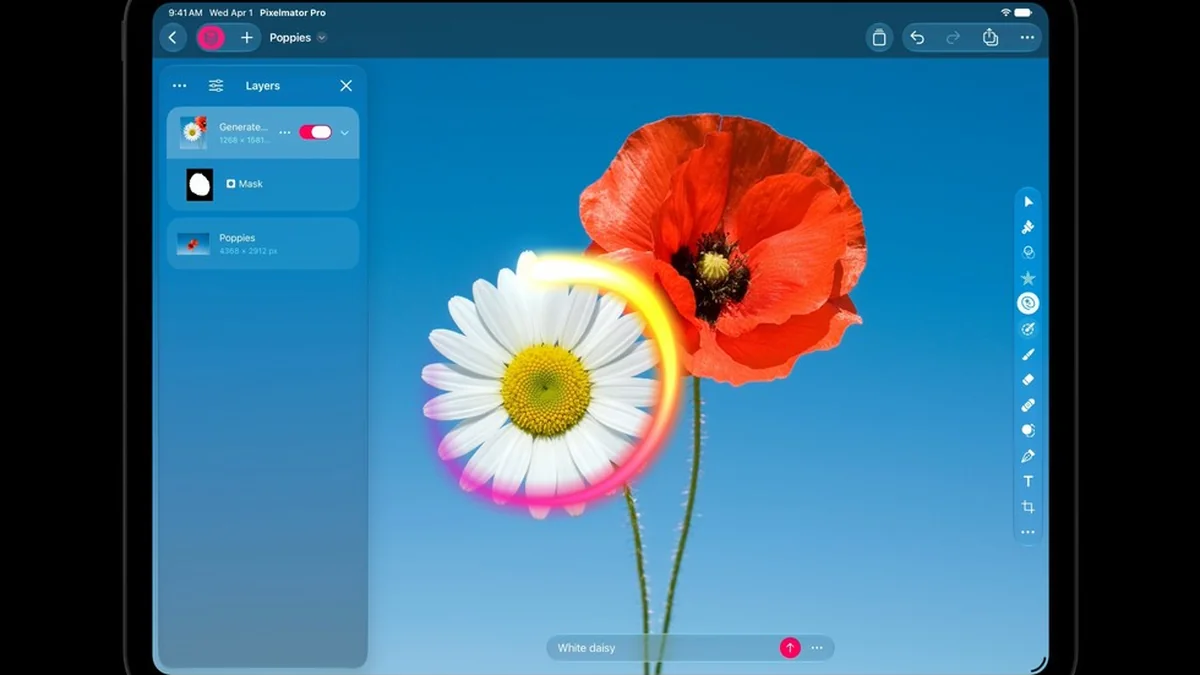This screenshot has height=675, width=1200.
Task: Click the "Poppies" layer name
Action: pyautogui.click(x=237, y=238)
